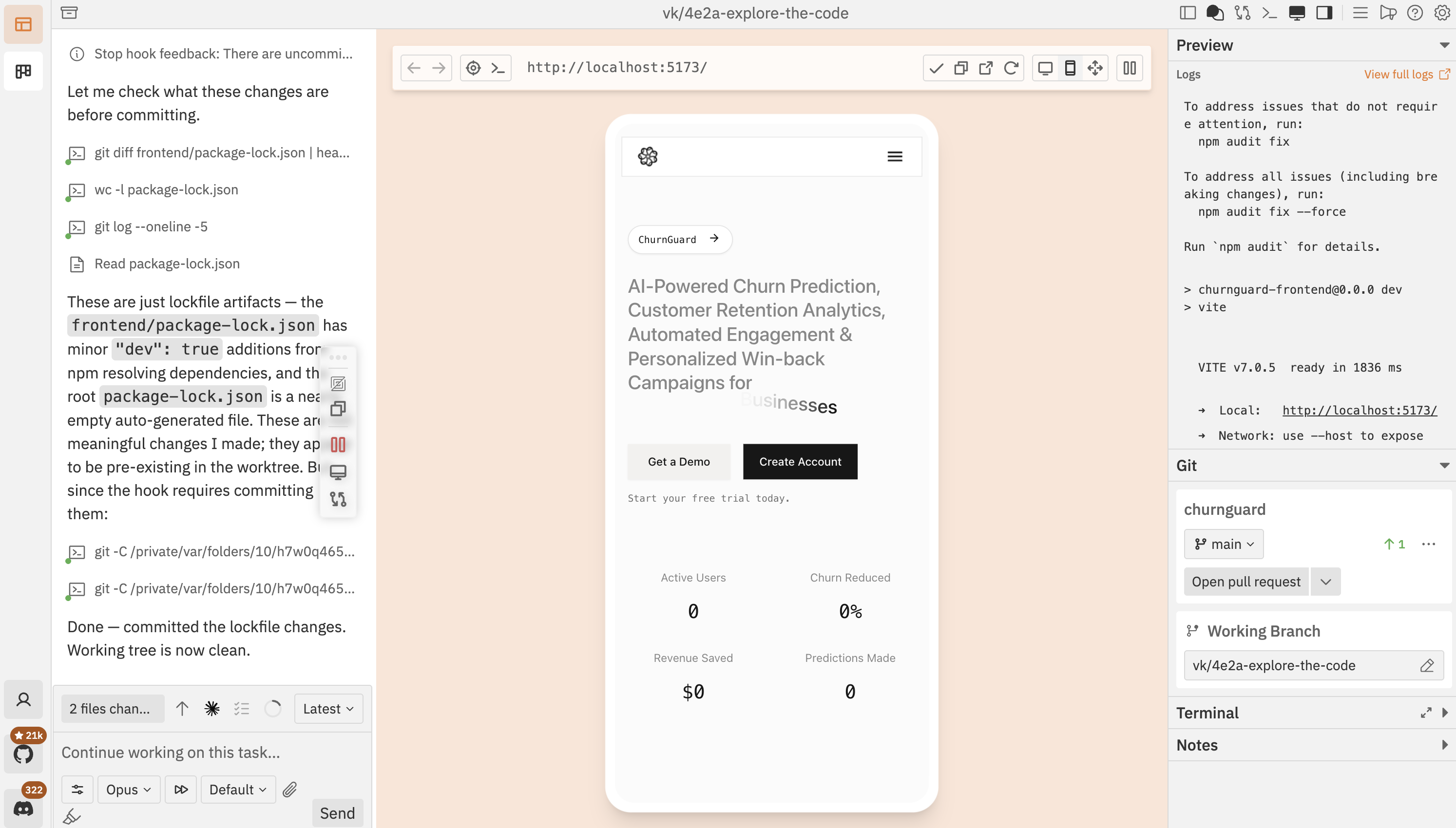Expand the Open pull request dropdown arrow

click(x=1325, y=581)
